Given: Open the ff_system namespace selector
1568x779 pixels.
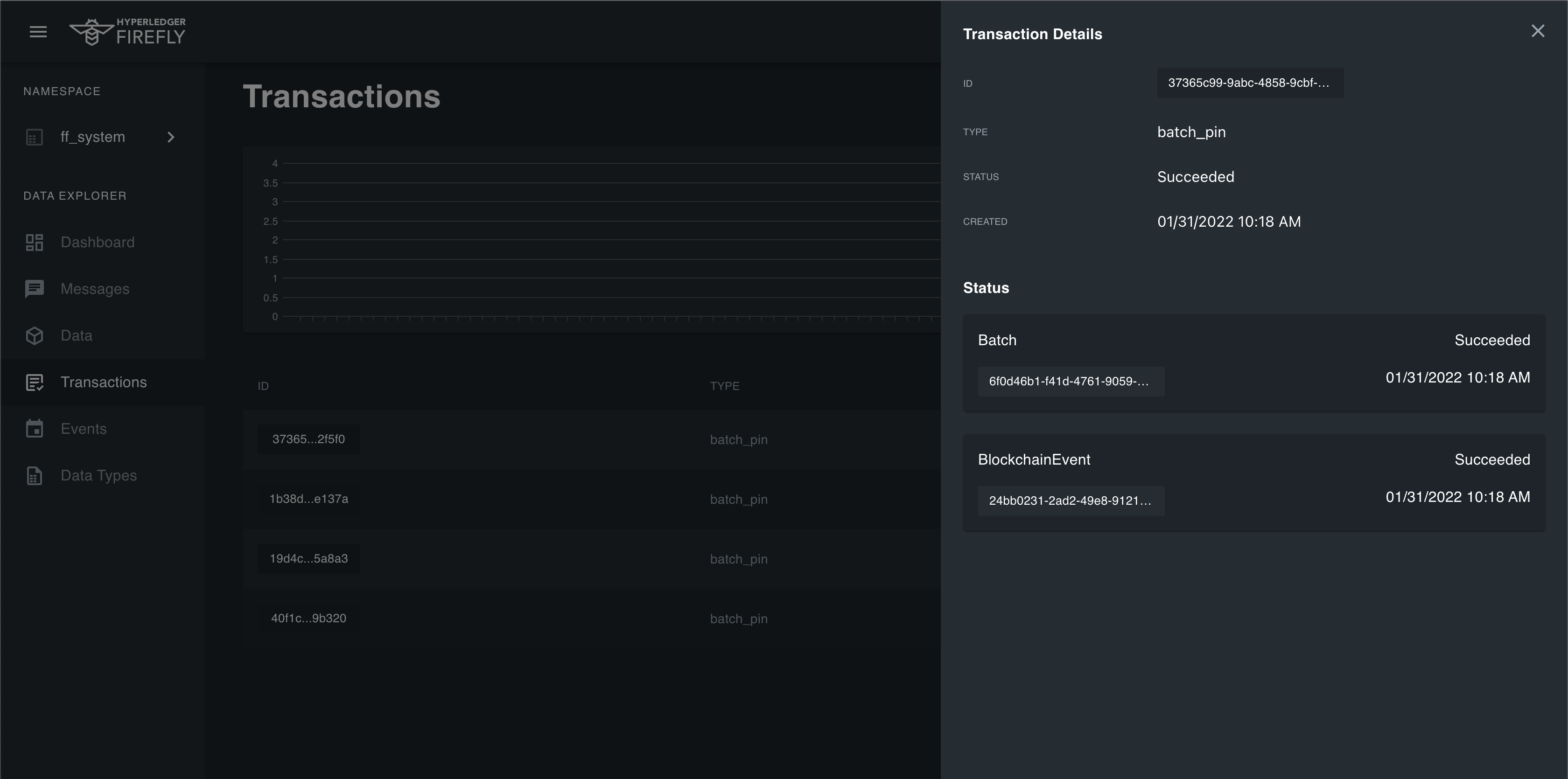Looking at the screenshot, I should [x=92, y=137].
